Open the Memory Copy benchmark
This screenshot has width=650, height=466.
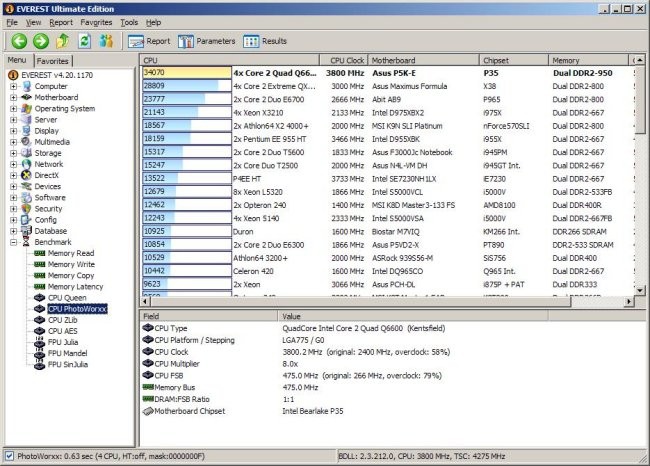pyautogui.click(x=71, y=276)
